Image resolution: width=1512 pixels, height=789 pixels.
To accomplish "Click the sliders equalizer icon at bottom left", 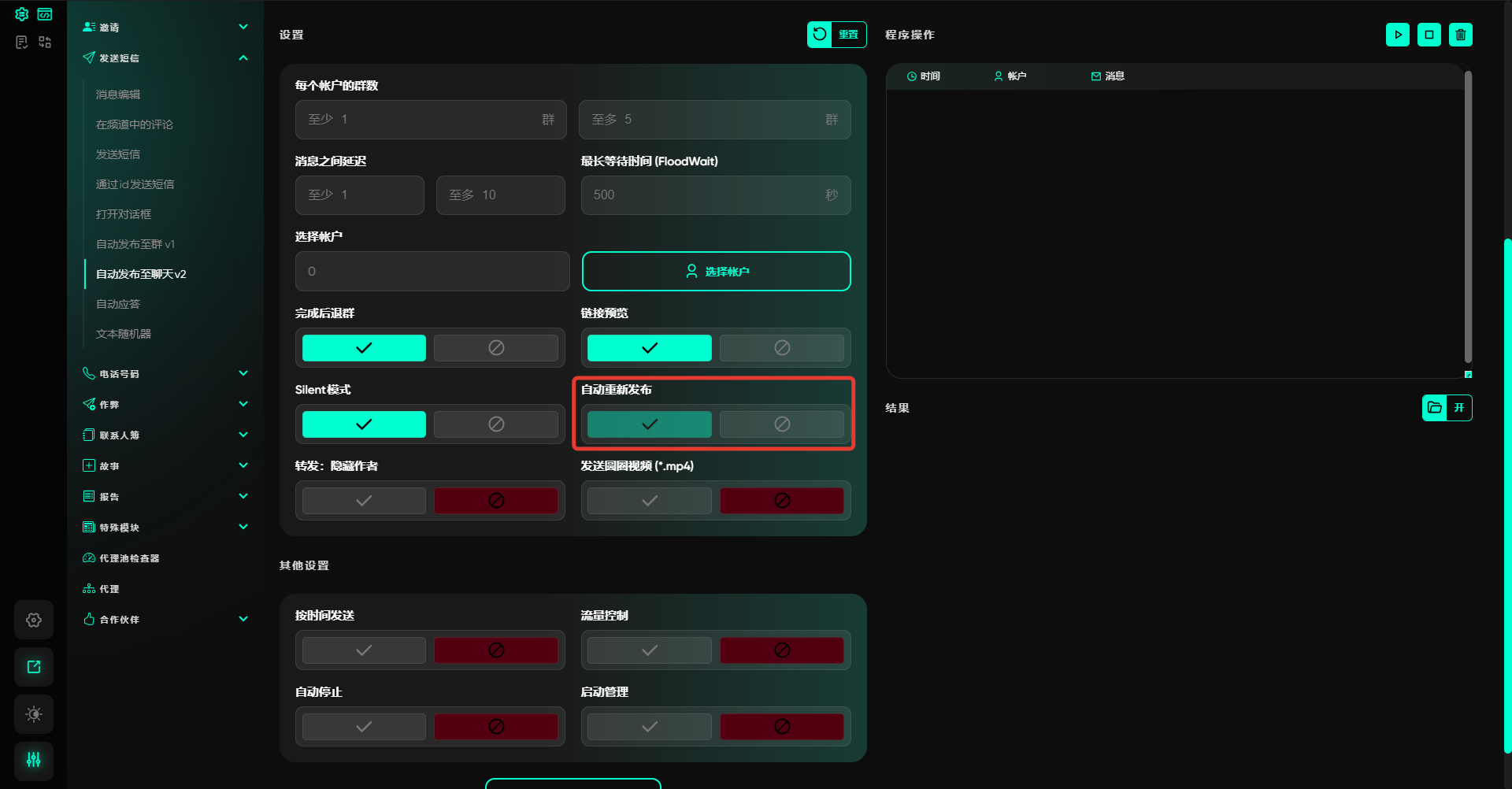I will pos(34,760).
